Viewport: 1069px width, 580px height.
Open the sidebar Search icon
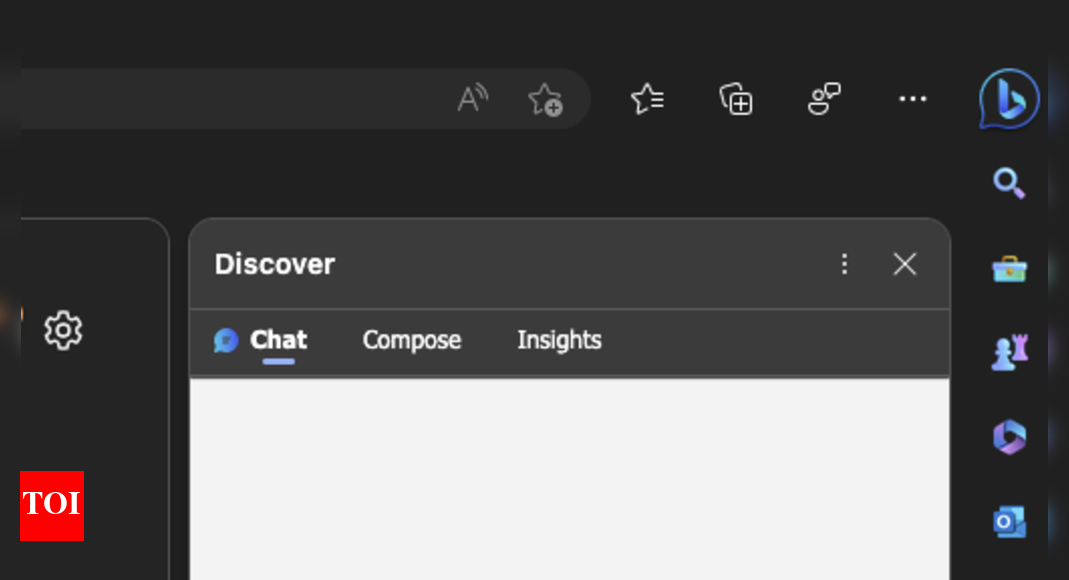click(1008, 183)
